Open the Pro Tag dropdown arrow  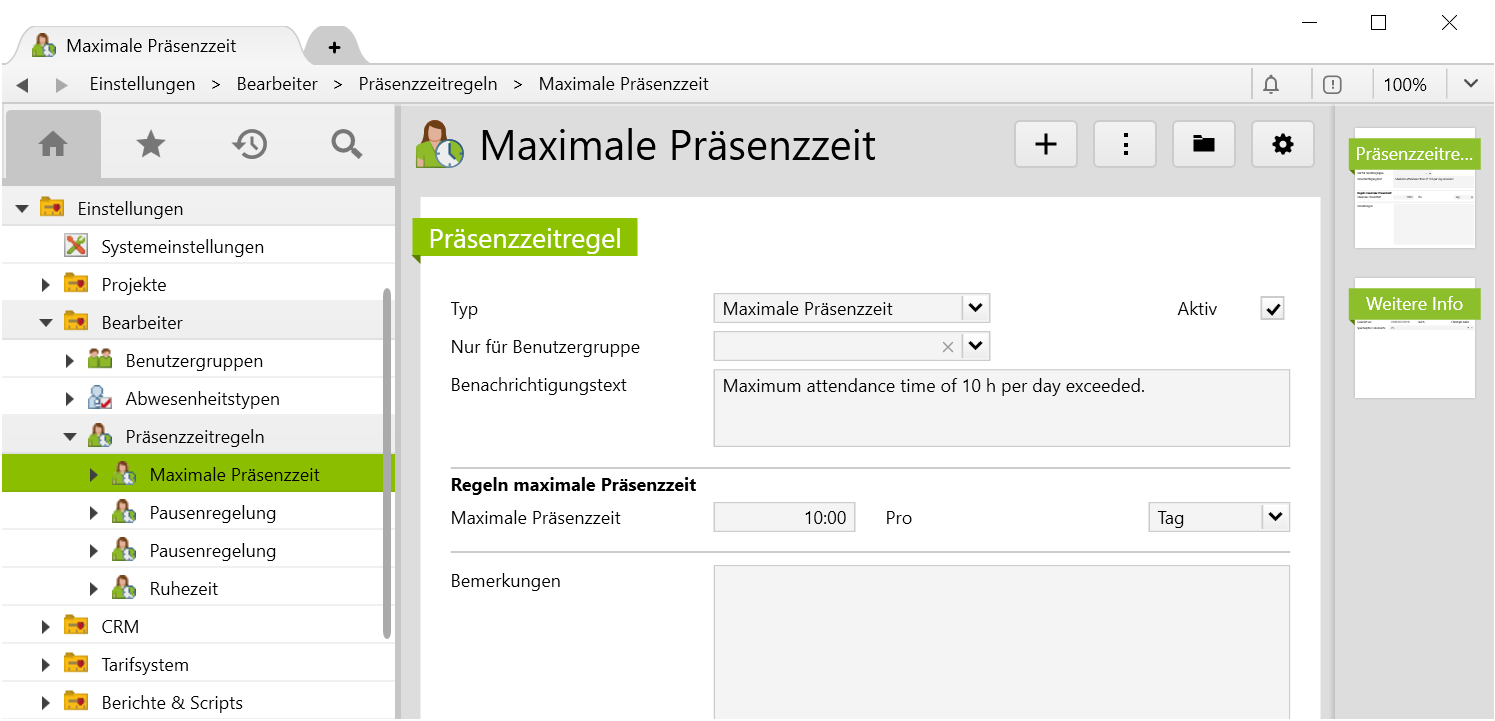[x=1275, y=518]
